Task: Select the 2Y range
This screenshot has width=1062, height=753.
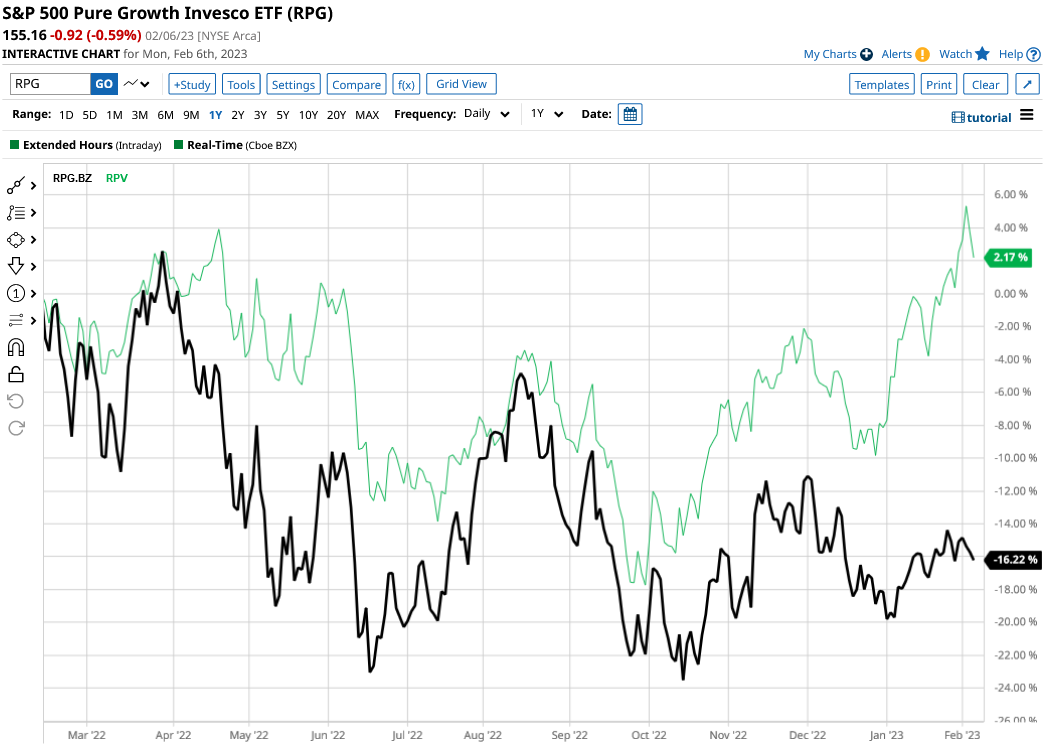Action: coord(238,115)
